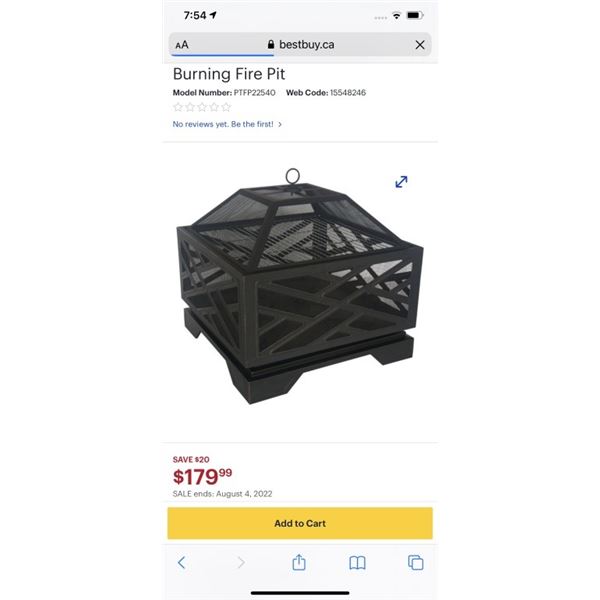600x600 pixels.
Task: Open 'No reviews yet. Be the first!' link
Action: pos(223,124)
